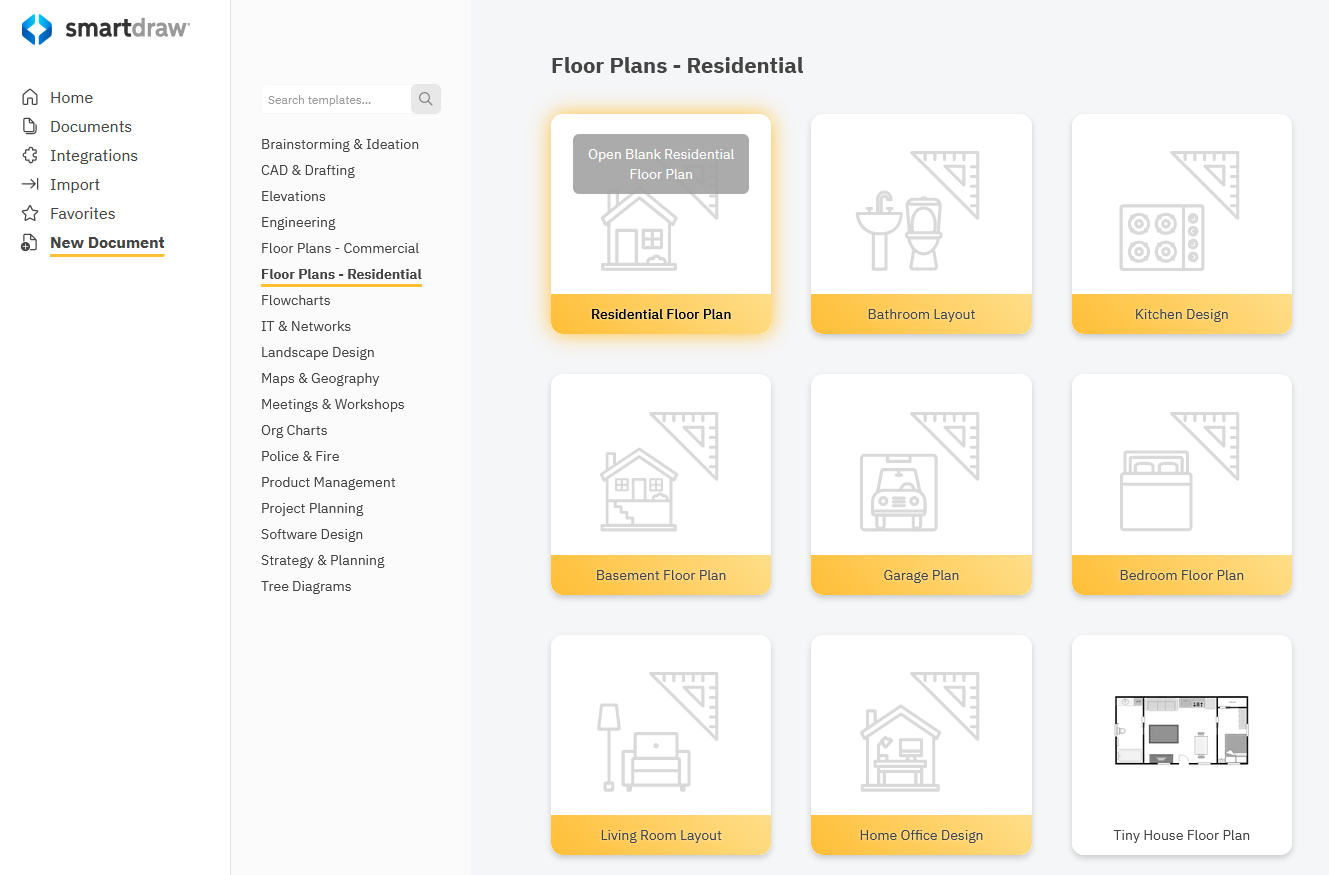Image resolution: width=1329 pixels, height=875 pixels.
Task: Open the Landscape Design category
Action: tap(317, 352)
